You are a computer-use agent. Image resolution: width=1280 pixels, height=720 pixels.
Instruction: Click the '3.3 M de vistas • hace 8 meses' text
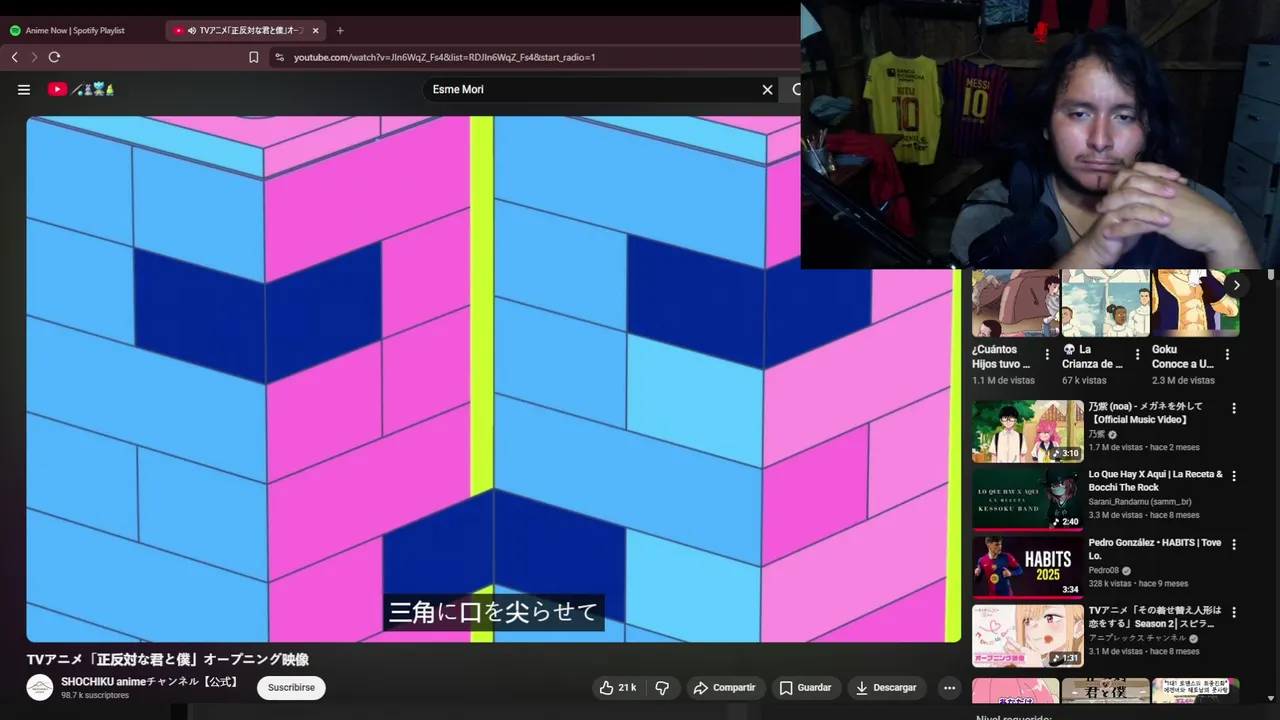1144,515
